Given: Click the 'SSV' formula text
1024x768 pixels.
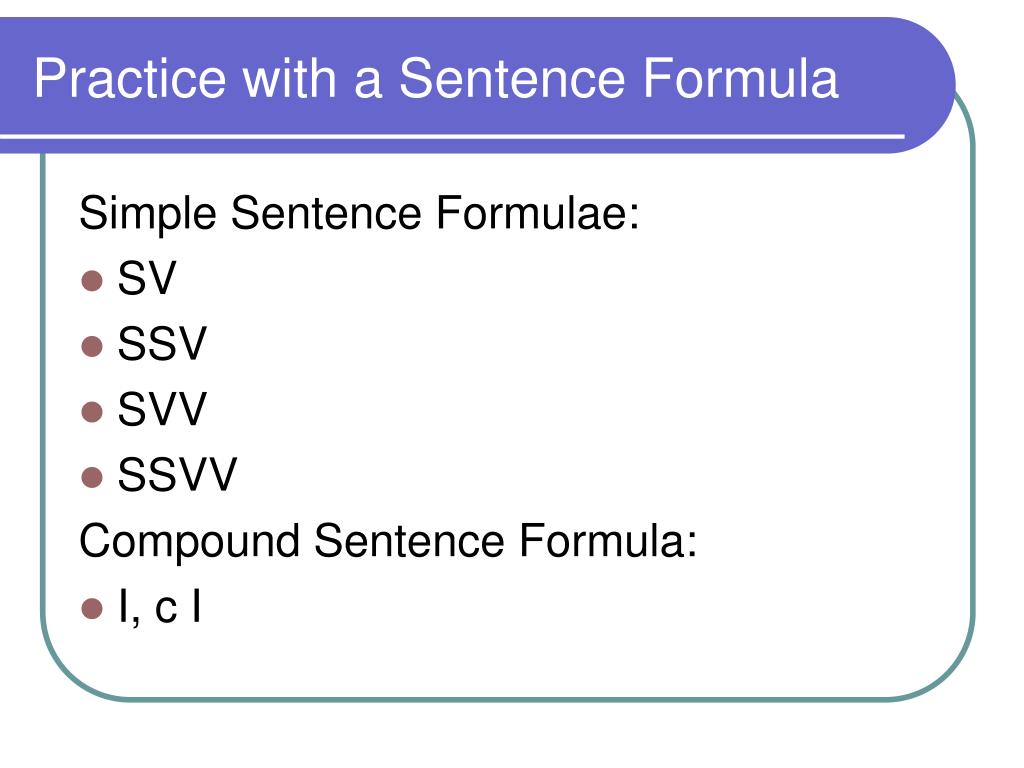Looking at the screenshot, I should 162,344.
